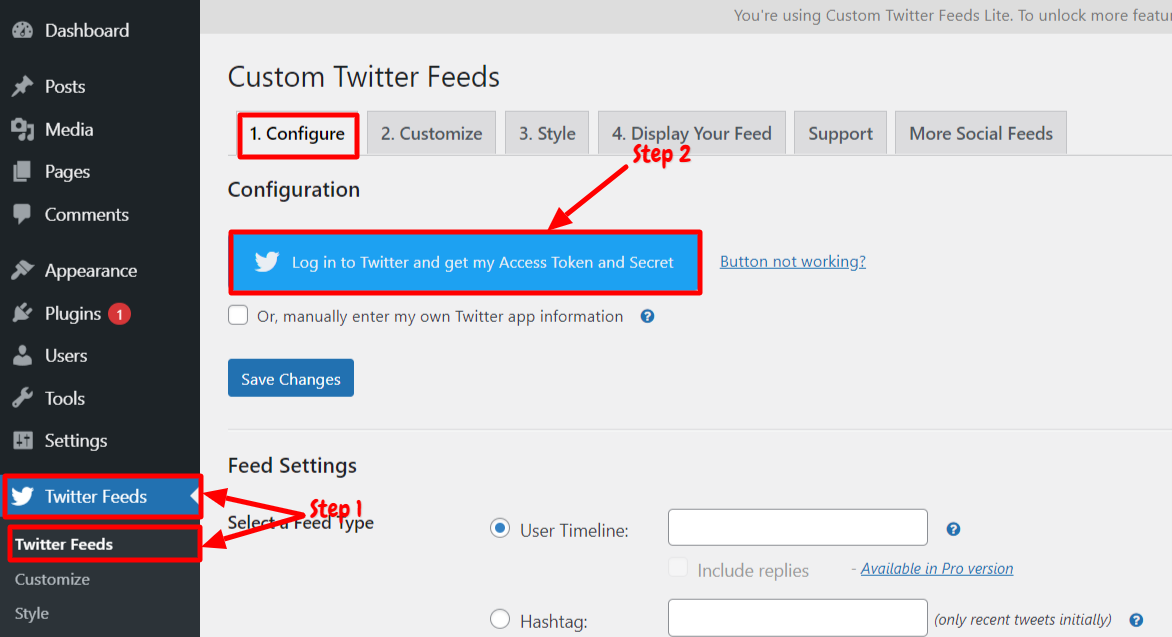The image size is (1172, 637).
Task: Open the 4. Display Your Feed tab
Action: (x=691, y=133)
